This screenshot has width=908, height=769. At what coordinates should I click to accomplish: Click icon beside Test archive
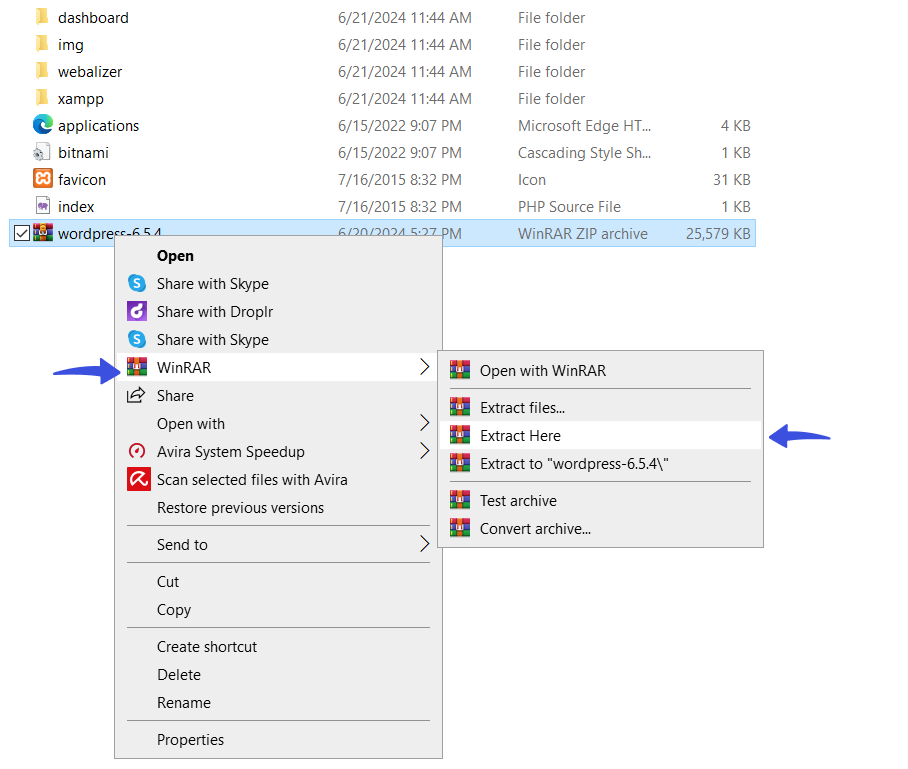point(460,499)
